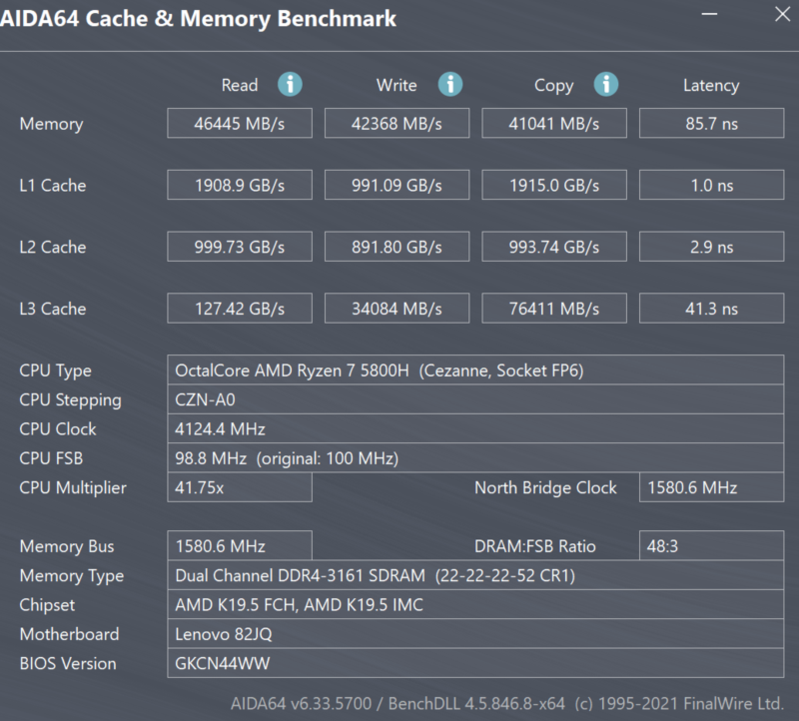Click the DRAM:FSB Ratio 48:3 field
The width and height of the screenshot is (799, 721).
coord(711,546)
